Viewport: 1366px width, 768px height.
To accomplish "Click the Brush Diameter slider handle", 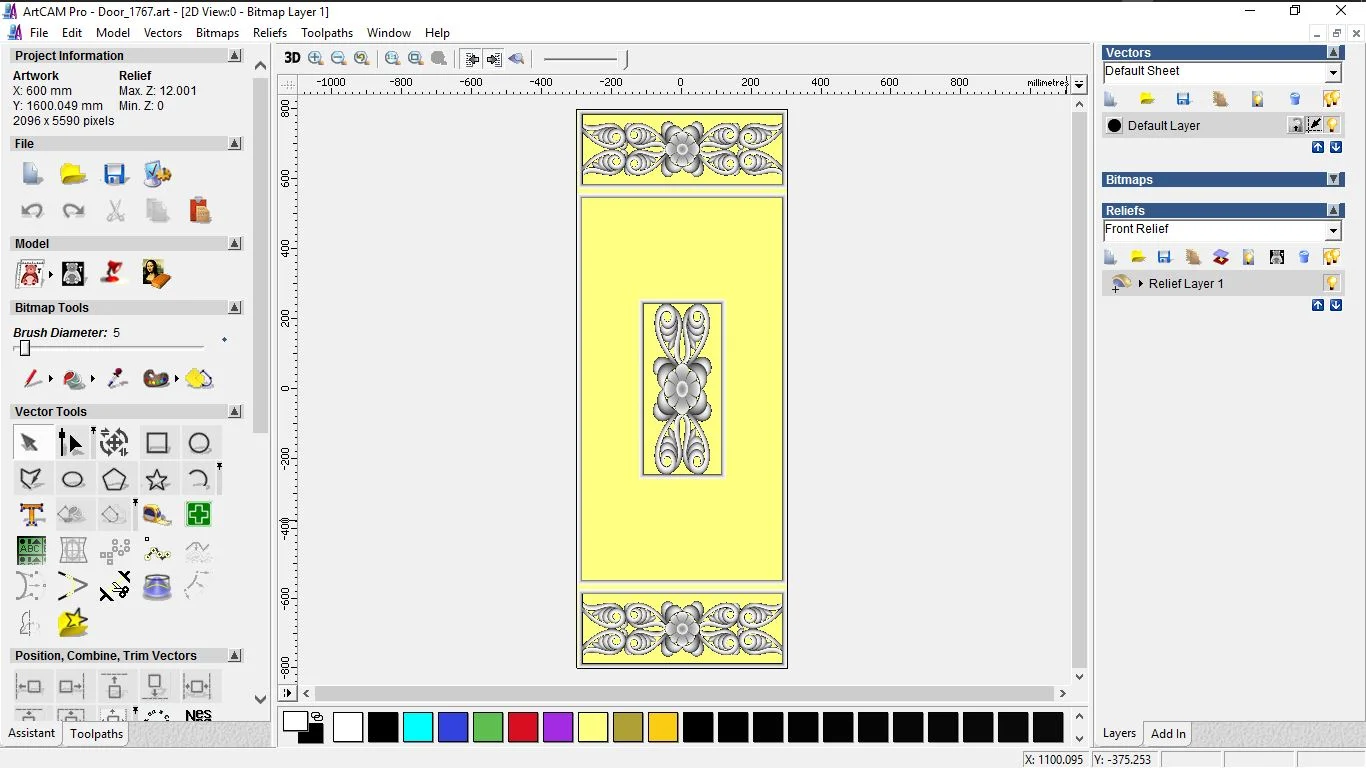I will coord(25,348).
